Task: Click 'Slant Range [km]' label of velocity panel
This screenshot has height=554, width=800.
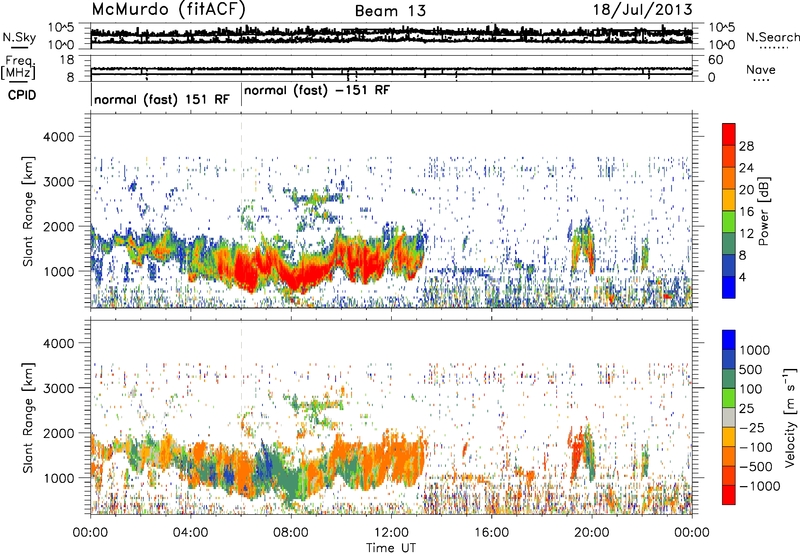Action: (28, 418)
